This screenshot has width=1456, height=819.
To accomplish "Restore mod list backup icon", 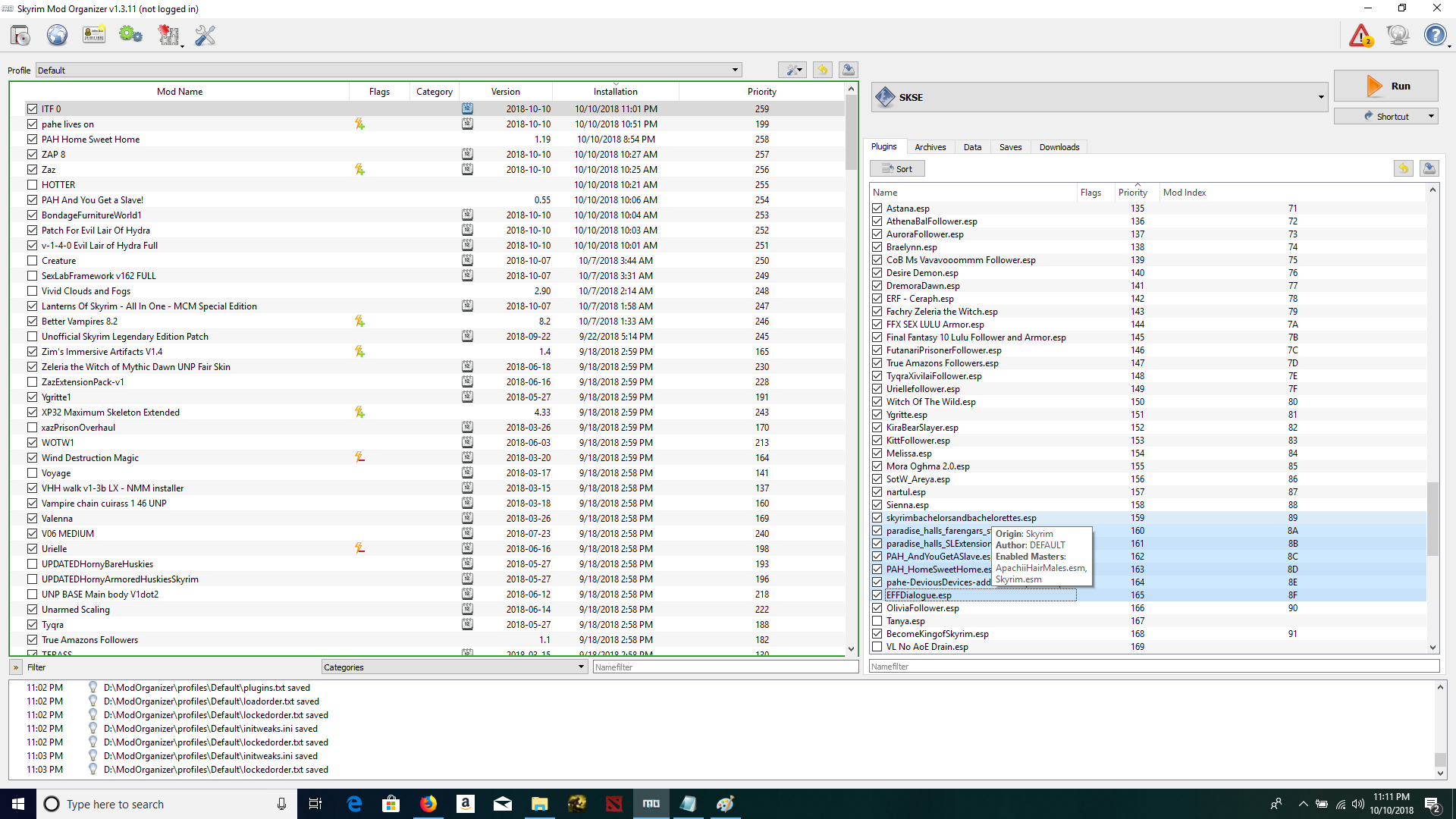I will (x=822, y=70).
